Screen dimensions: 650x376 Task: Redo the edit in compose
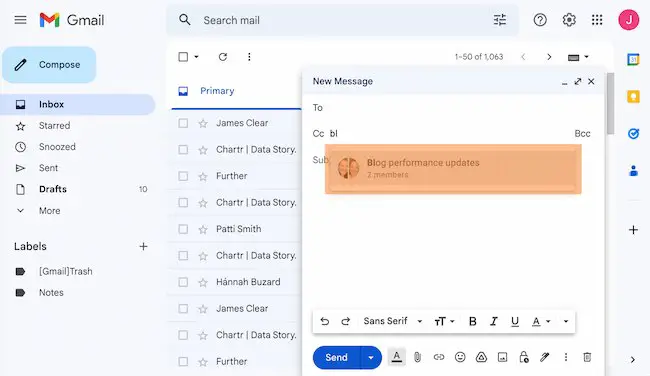[x=345, y=321]
